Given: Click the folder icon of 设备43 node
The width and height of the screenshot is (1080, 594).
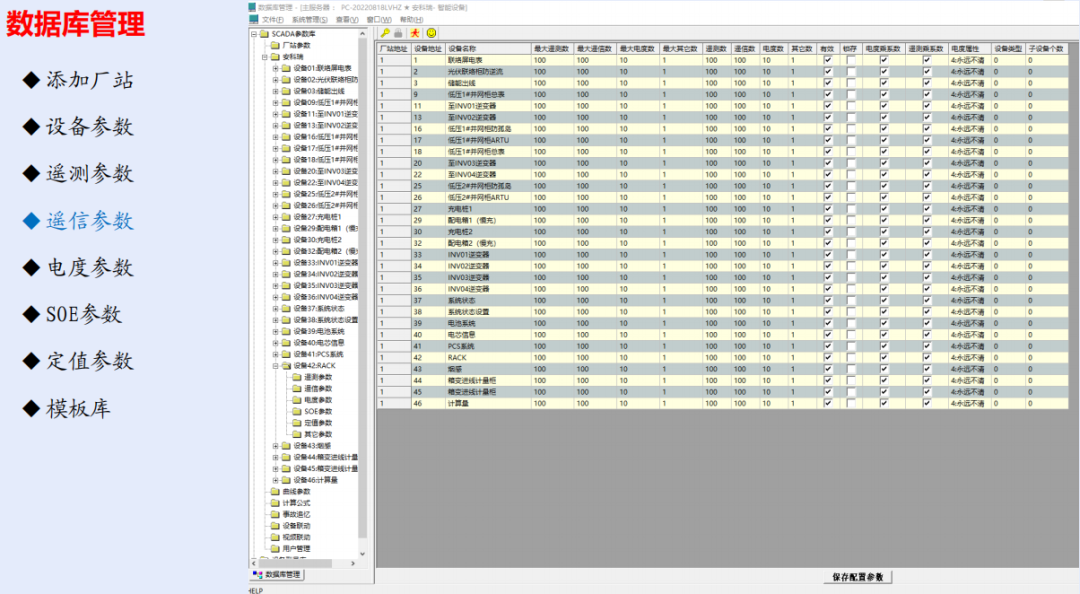Looking at the screenshot, I should point(287,446).
